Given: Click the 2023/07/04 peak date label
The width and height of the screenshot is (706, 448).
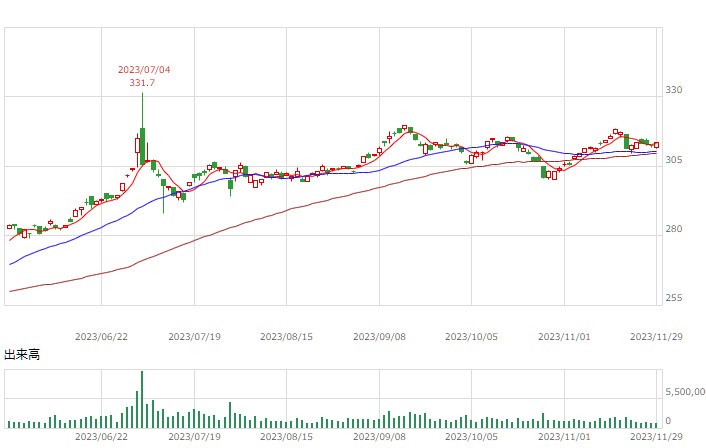Looking at the screenshot, I should coord(144,70).
